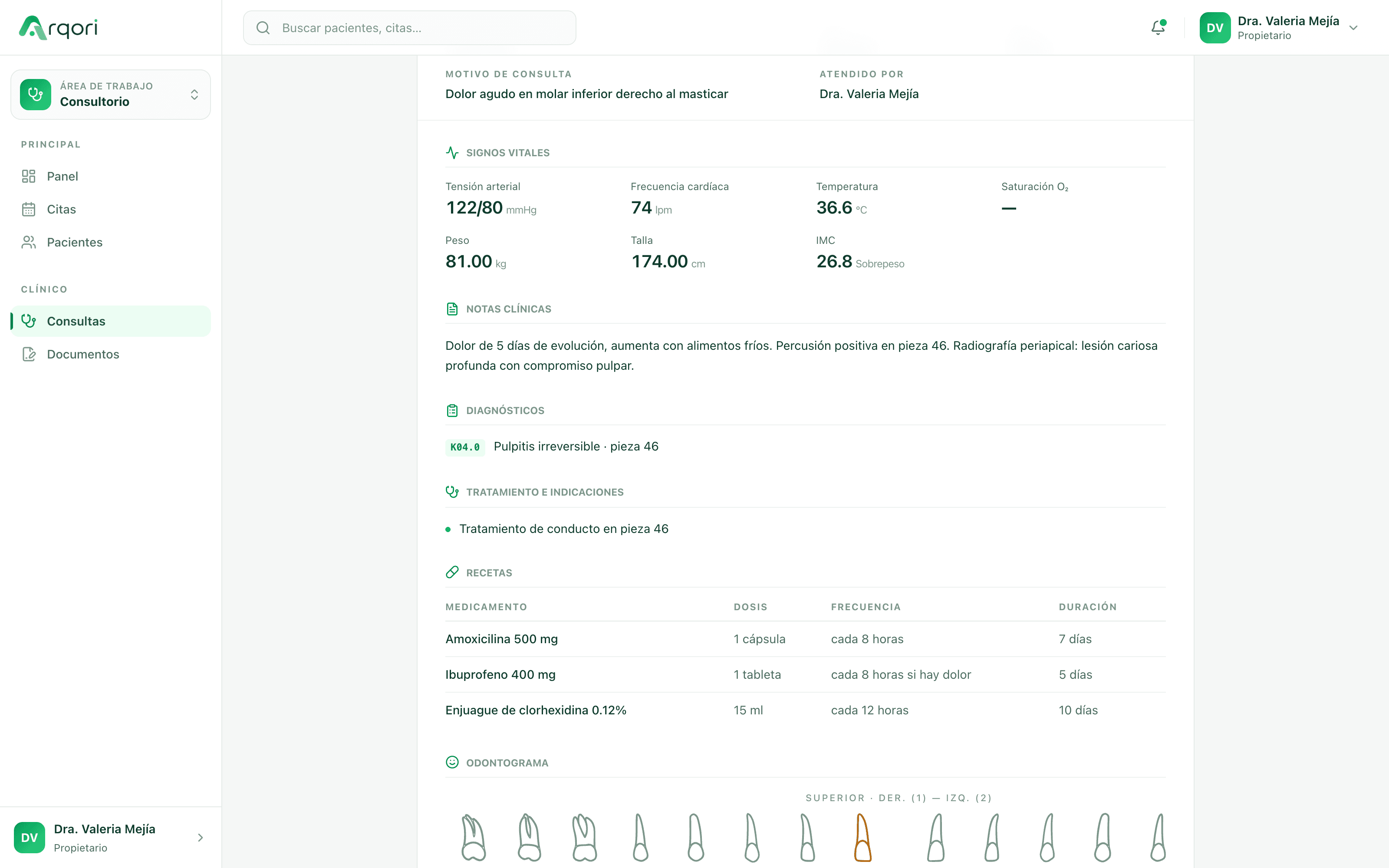Click the Arqori logo
The height and width of the screenshot is (868, 1389).
click(x=59, y=27)
